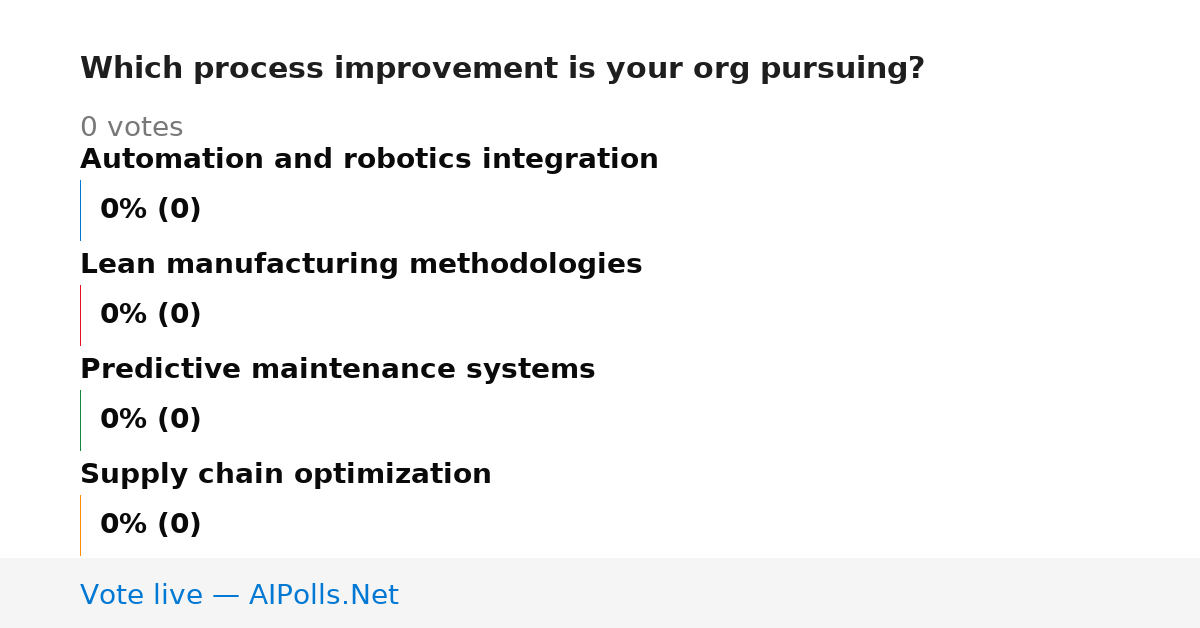
Task: Open the Vote live — AIPolls.Net link
Action: pyautogui.click(x=239, y=595)
